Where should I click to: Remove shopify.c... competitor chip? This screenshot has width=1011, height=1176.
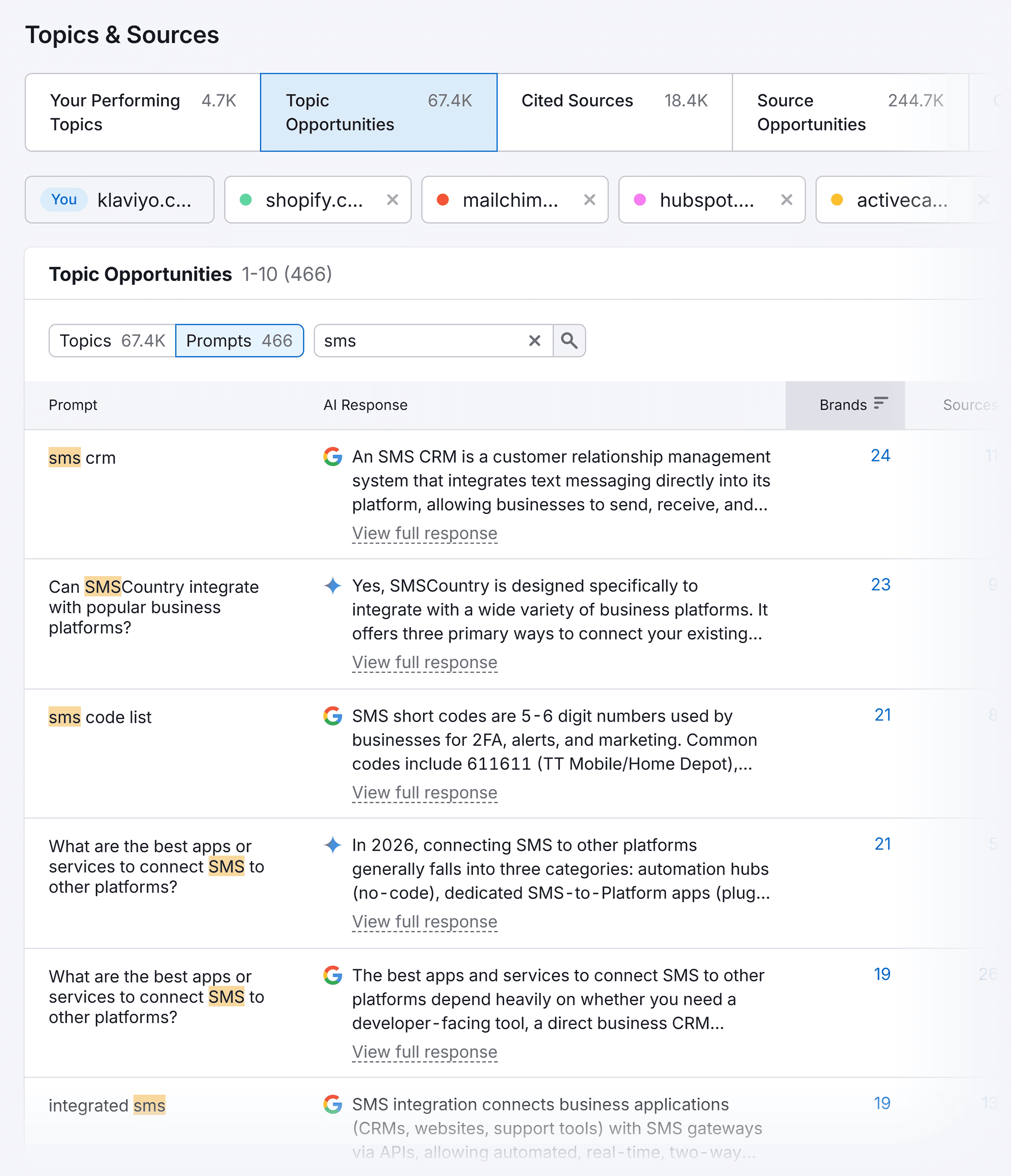393,200
